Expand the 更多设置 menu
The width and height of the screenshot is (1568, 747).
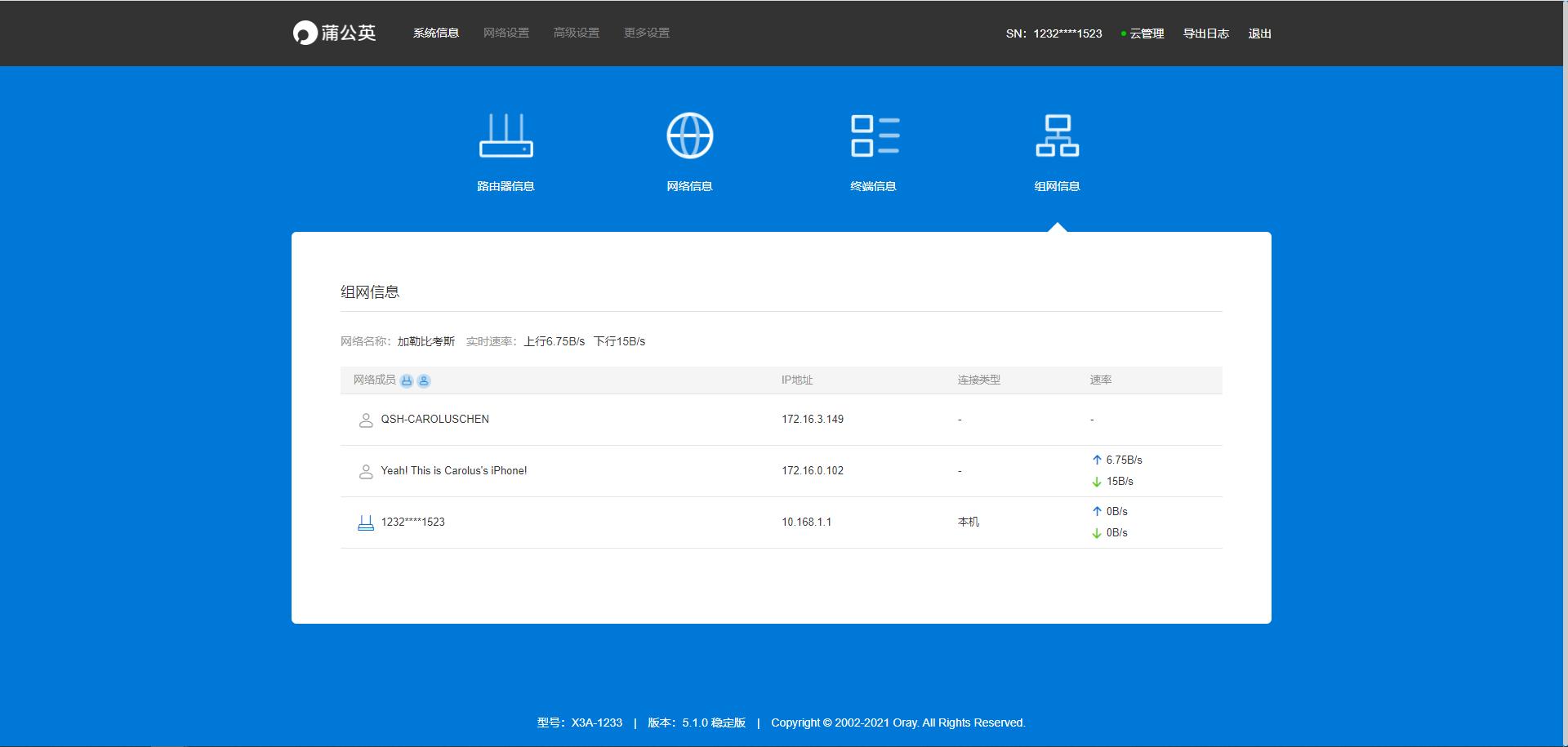point(647,33)
